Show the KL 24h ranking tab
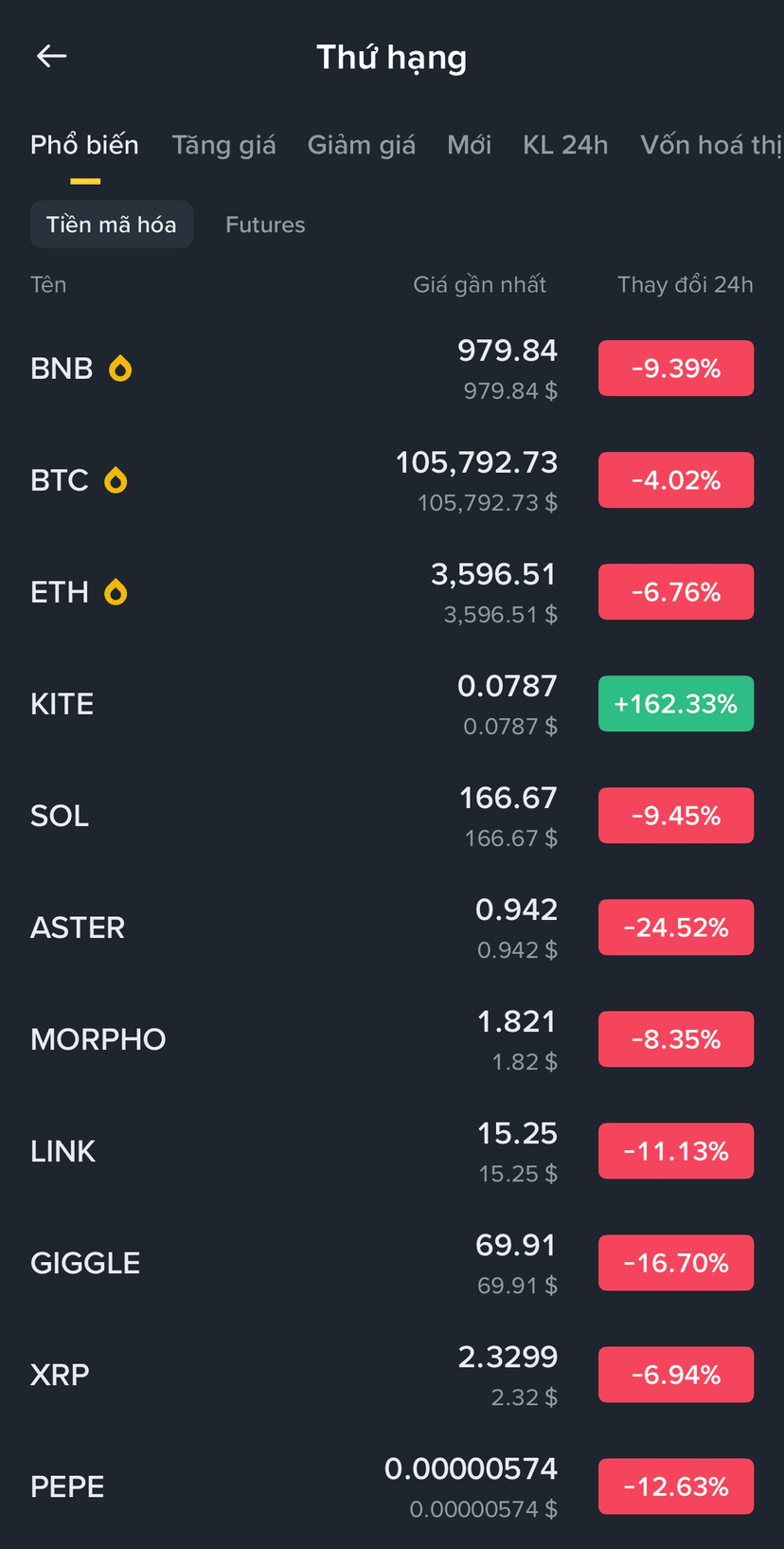 565,145
